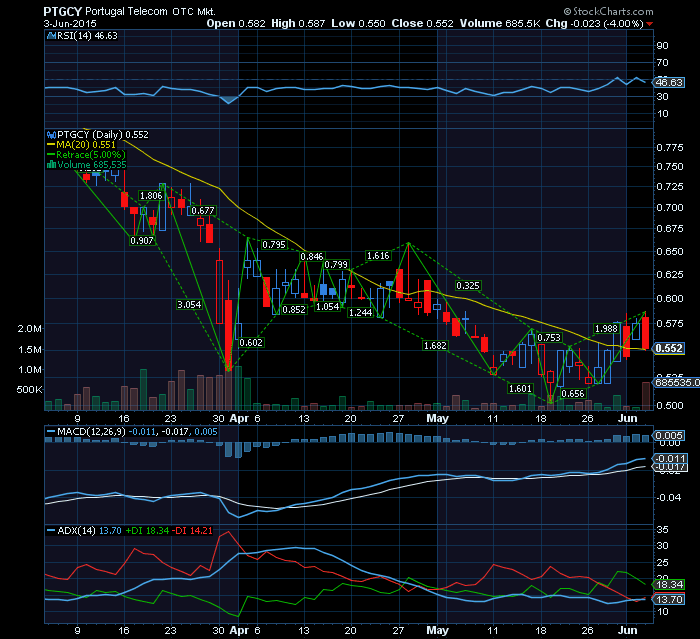Click the 1.601 retracement label
Viewport: 700px width, 639px height.
coord(521,388)
